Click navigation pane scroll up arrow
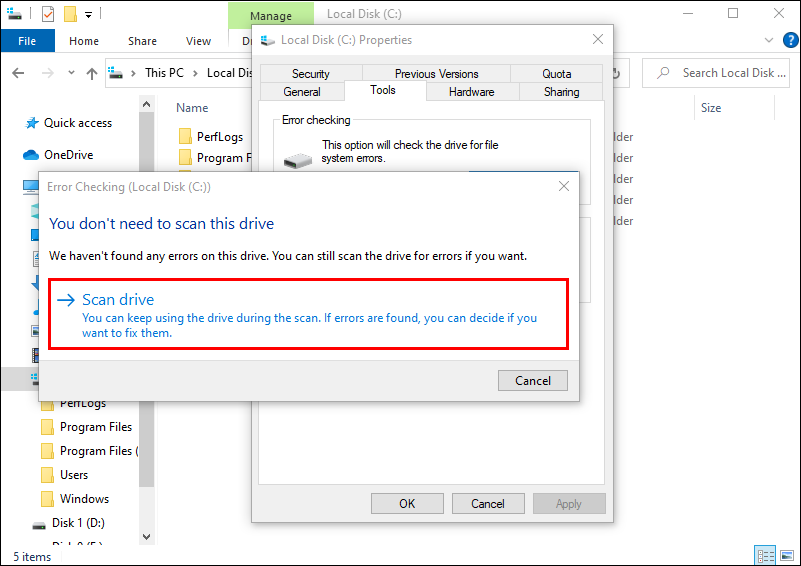Screen dimensions: 801x566 pos(146,104)
